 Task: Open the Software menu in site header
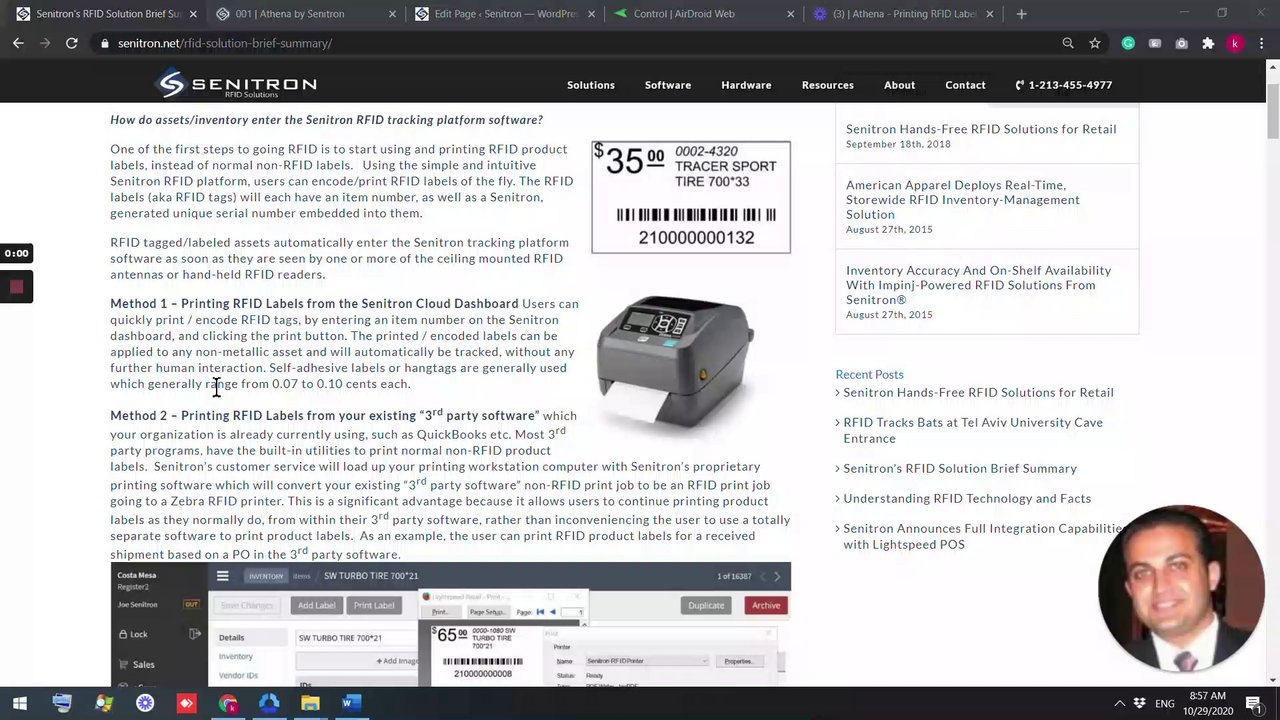pyautogui.click(x=668, y=85)
